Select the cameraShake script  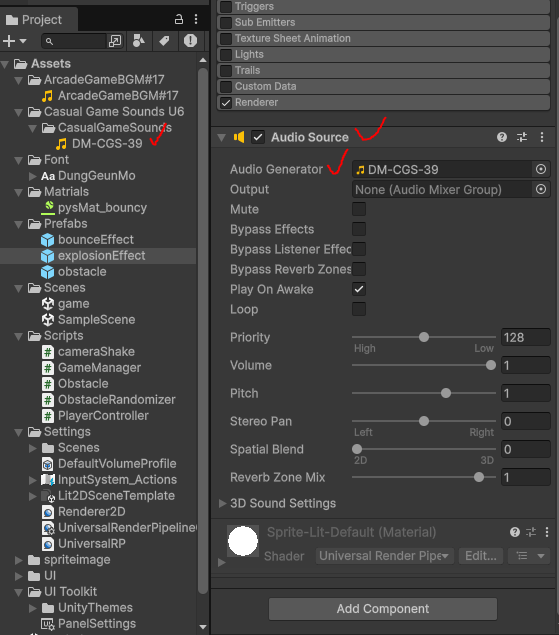(88, 352)
